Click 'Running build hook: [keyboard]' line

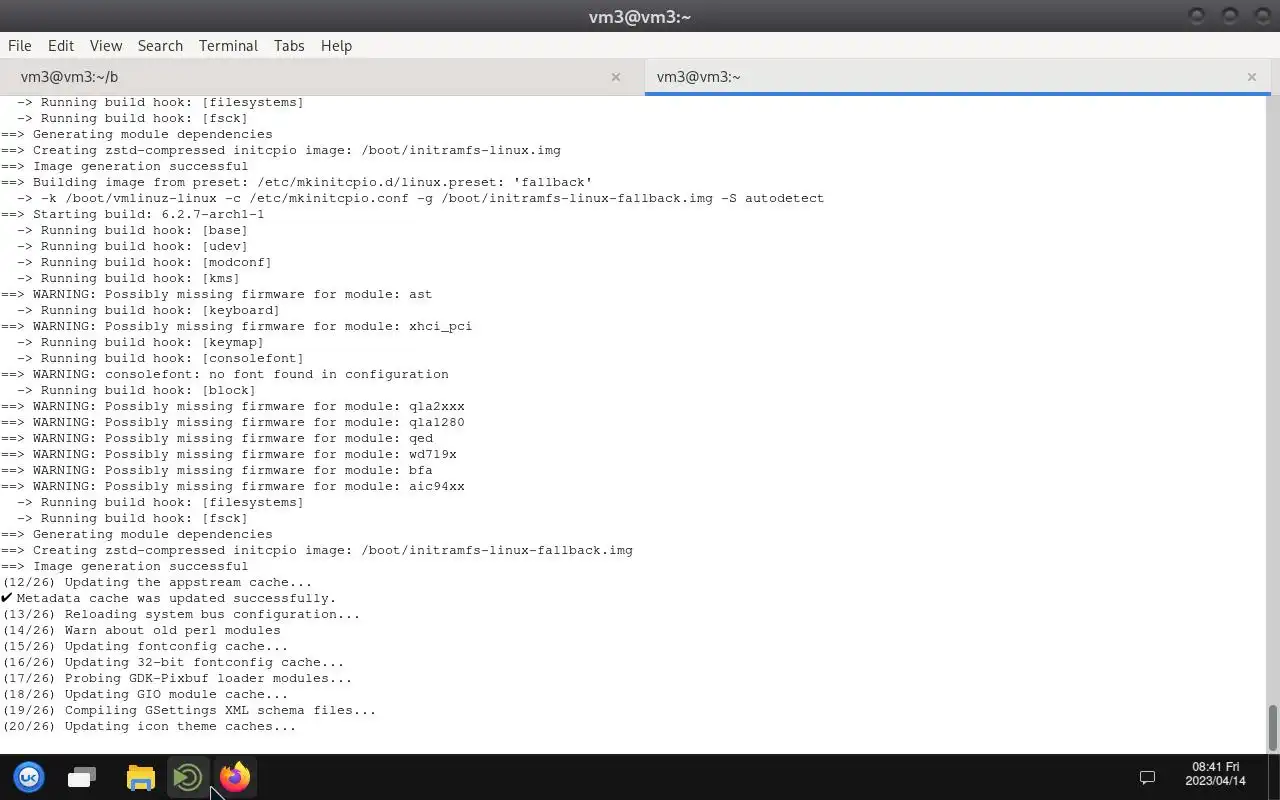pos(149,310)
